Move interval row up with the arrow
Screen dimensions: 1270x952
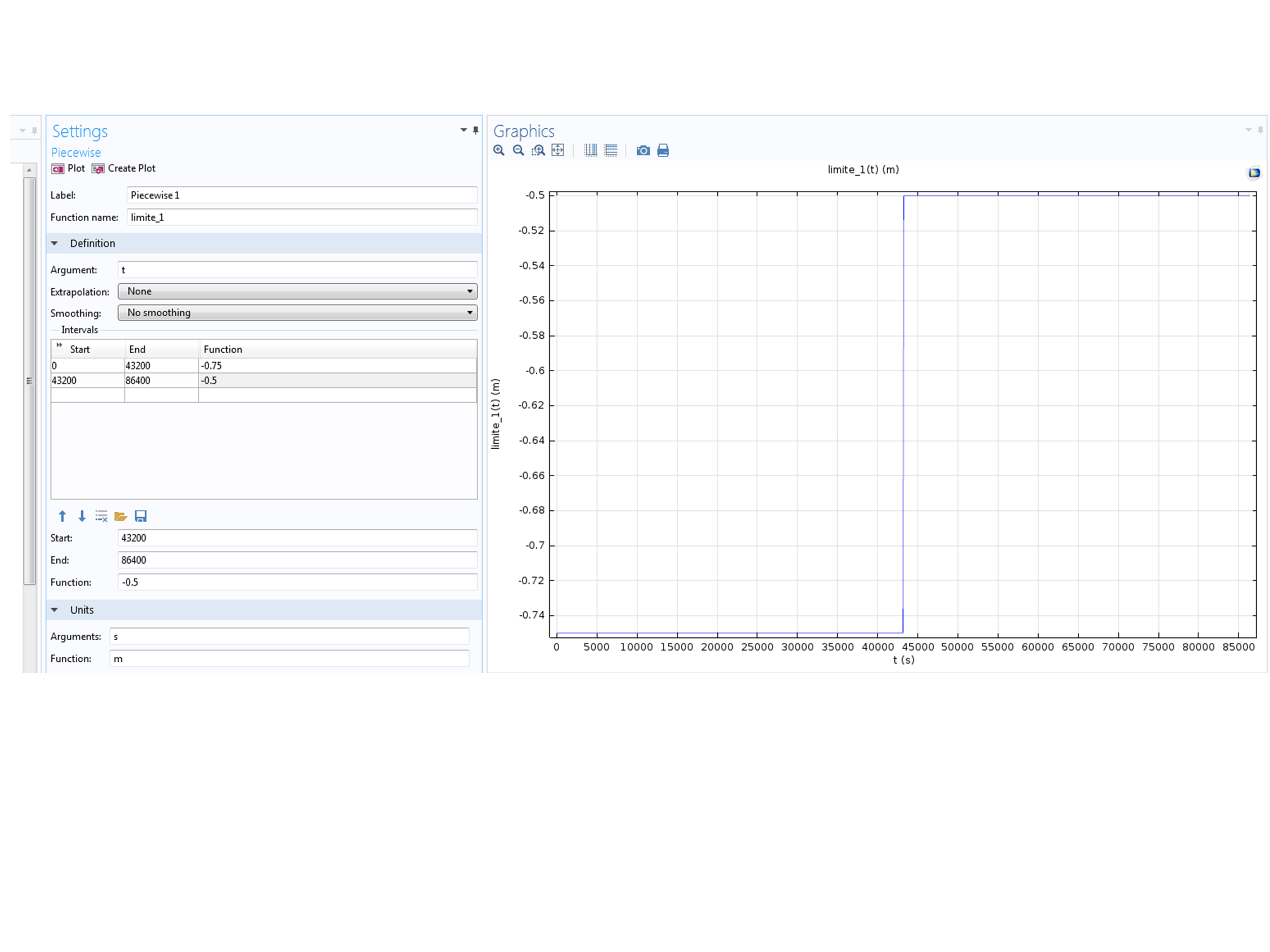[x=62, y=516]
